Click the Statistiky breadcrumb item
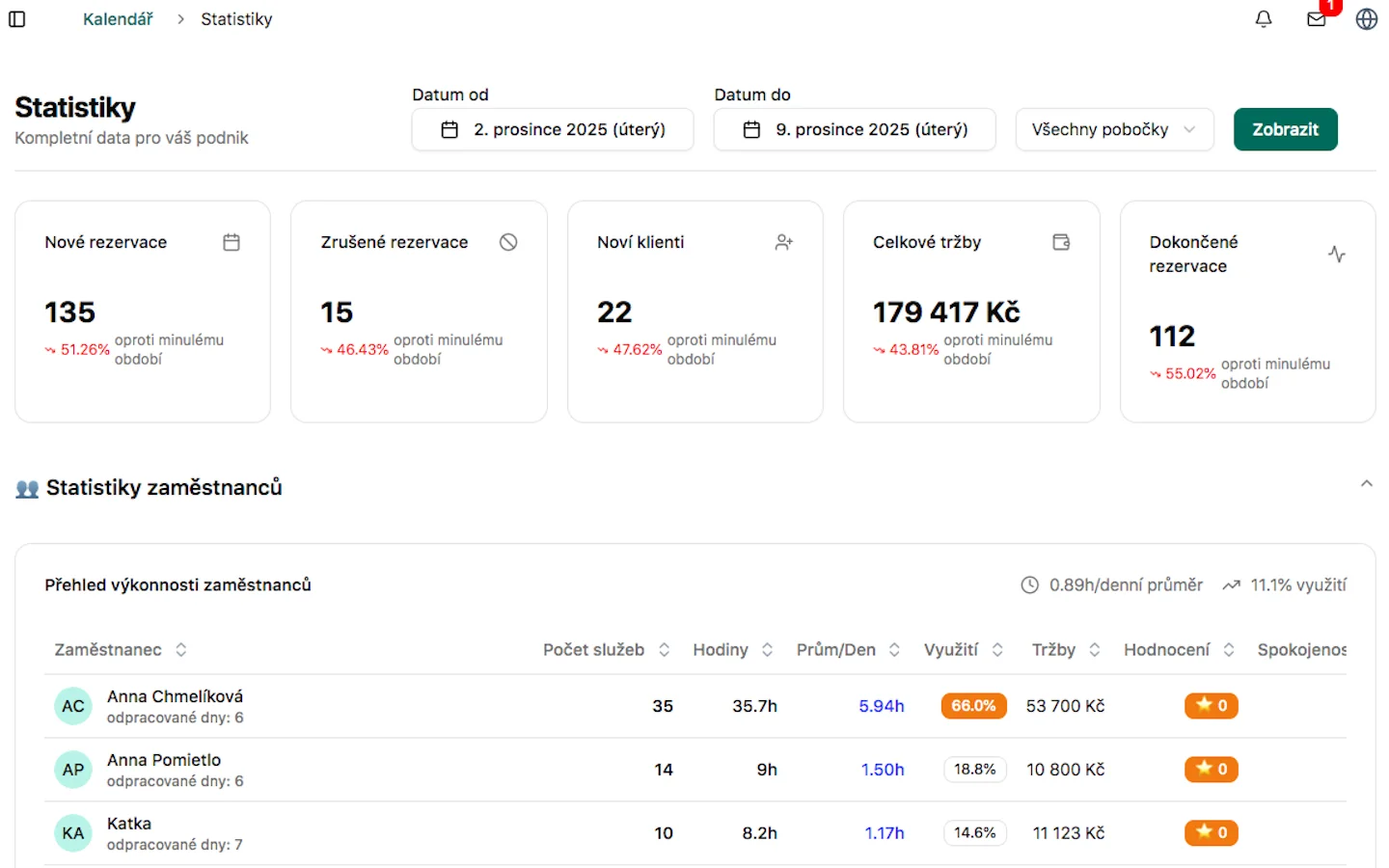The width and height of the screenshot is (1389, 868). [236, 19]
